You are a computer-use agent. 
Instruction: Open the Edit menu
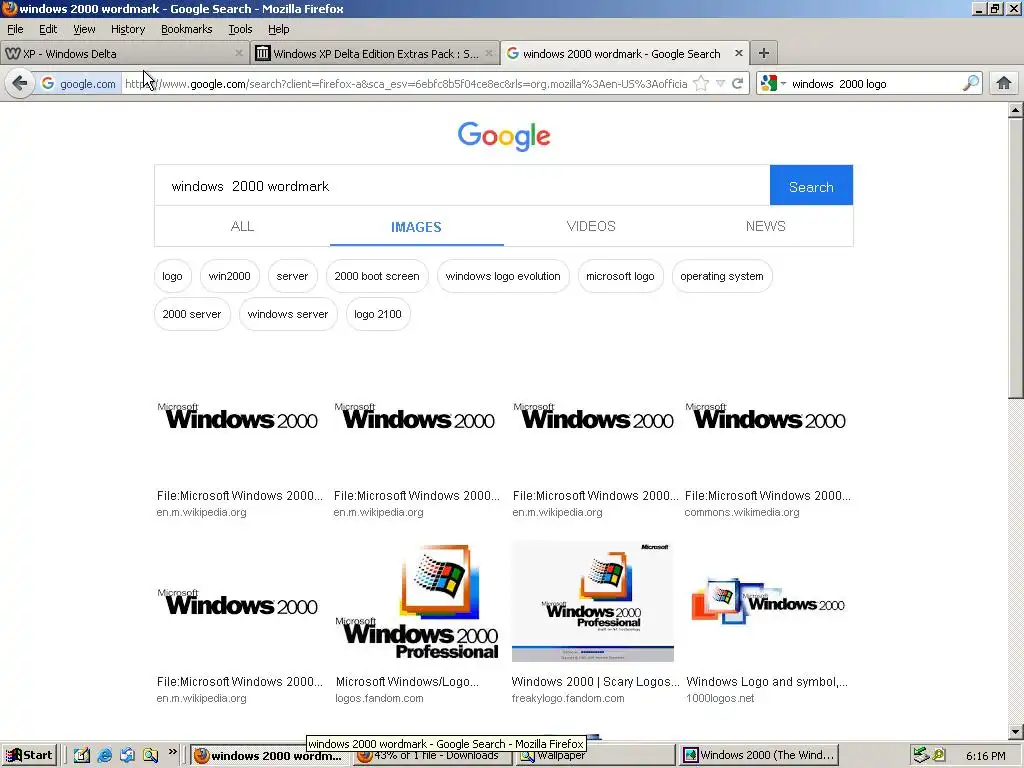48,29
